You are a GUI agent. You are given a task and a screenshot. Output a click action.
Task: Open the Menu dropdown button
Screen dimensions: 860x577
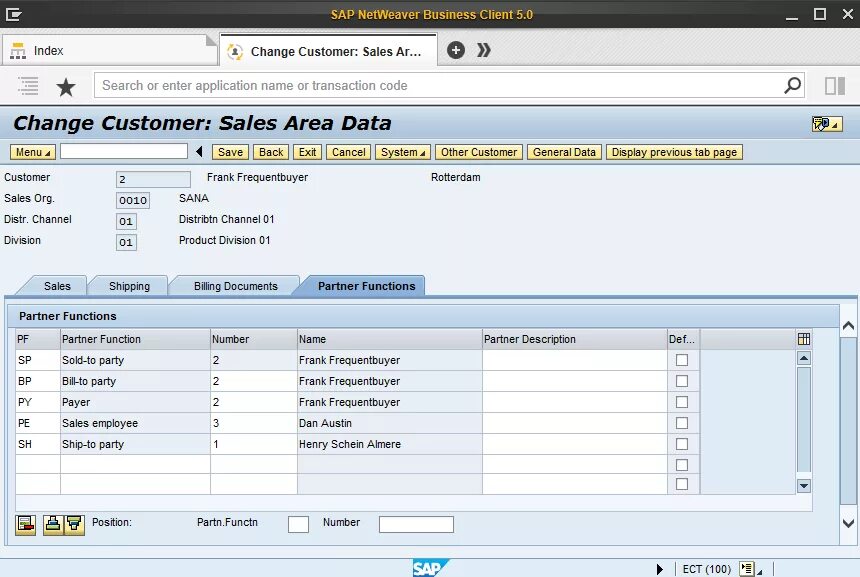(x=32, y=152)
